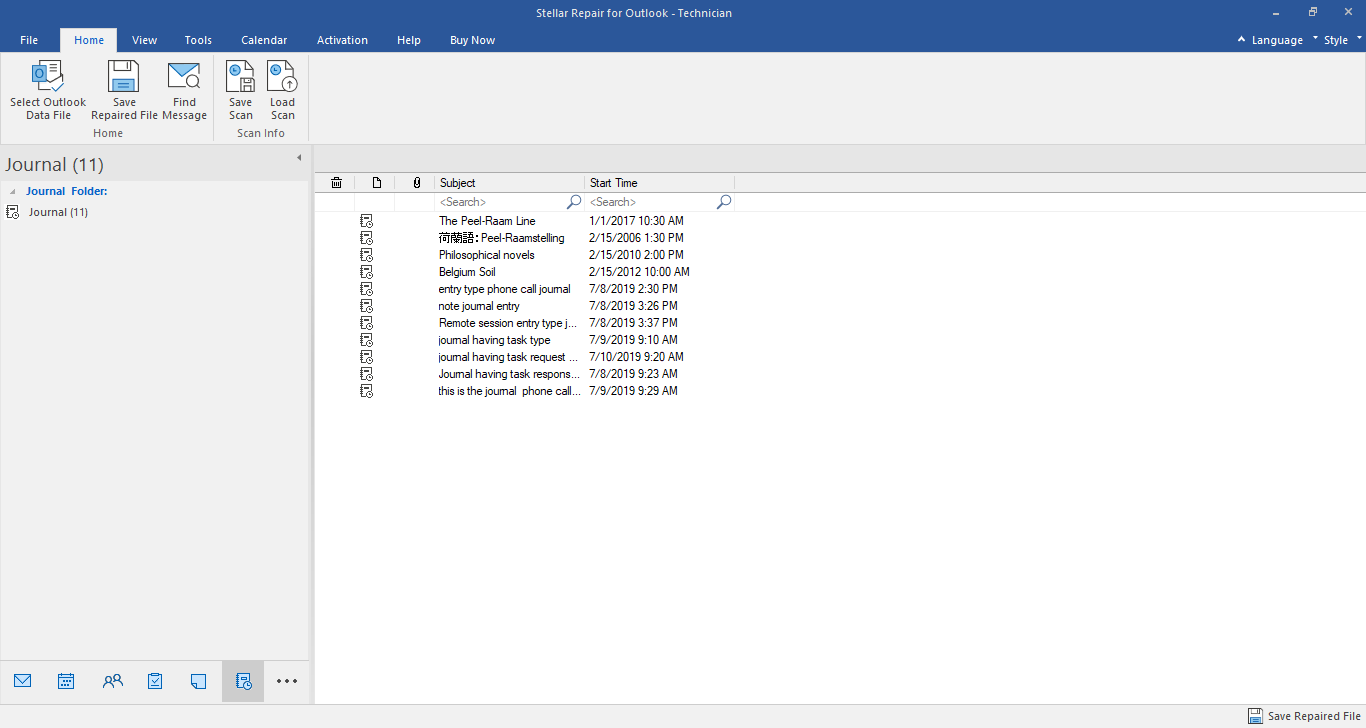Select 'this is the journal phone call' row
Screen dimensions: 1366x728
pos(509,391)
